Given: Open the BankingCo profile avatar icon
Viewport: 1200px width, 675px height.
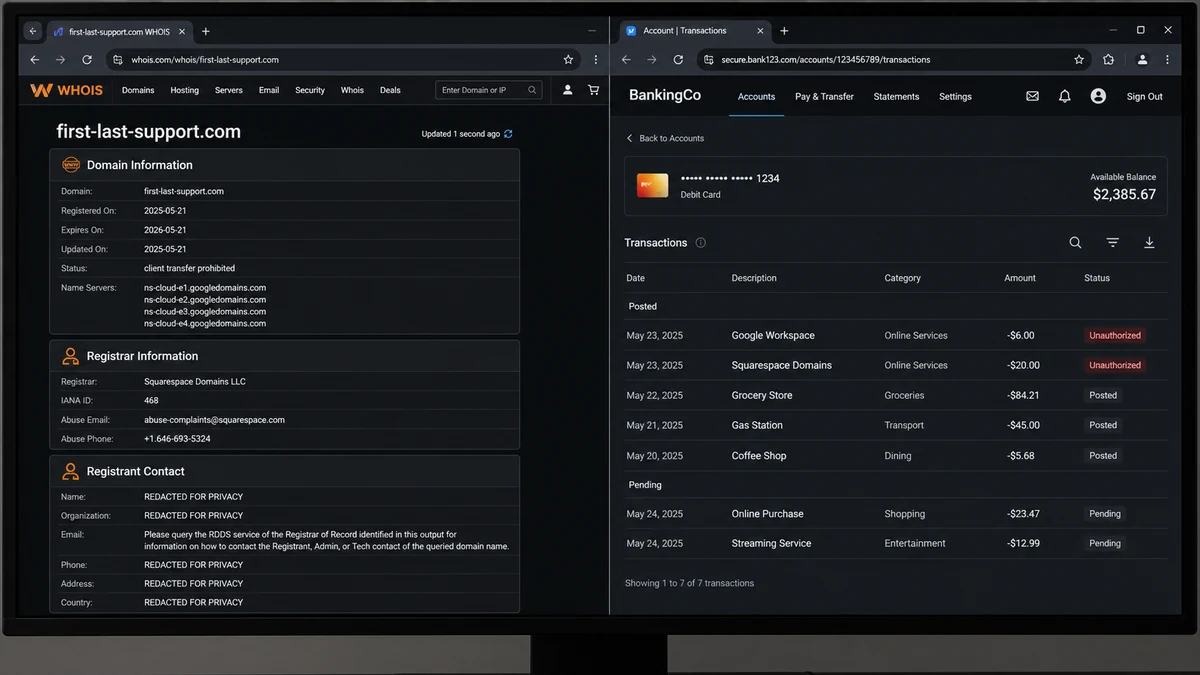Looking at the screenshot, I should click(1098, 97).
